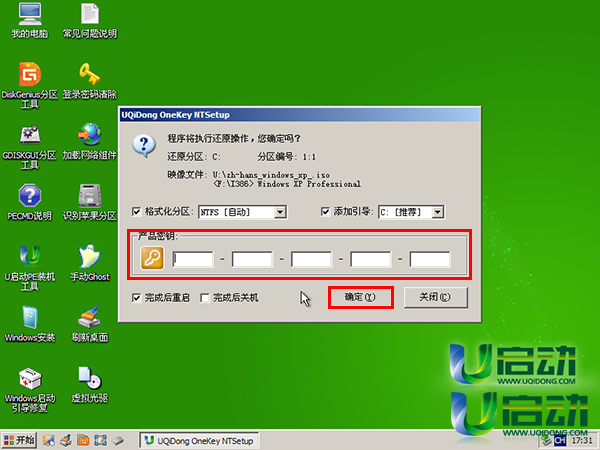Focus the first product key field
The height and width of the screenshot is (450, 600).
coord(193,259)
